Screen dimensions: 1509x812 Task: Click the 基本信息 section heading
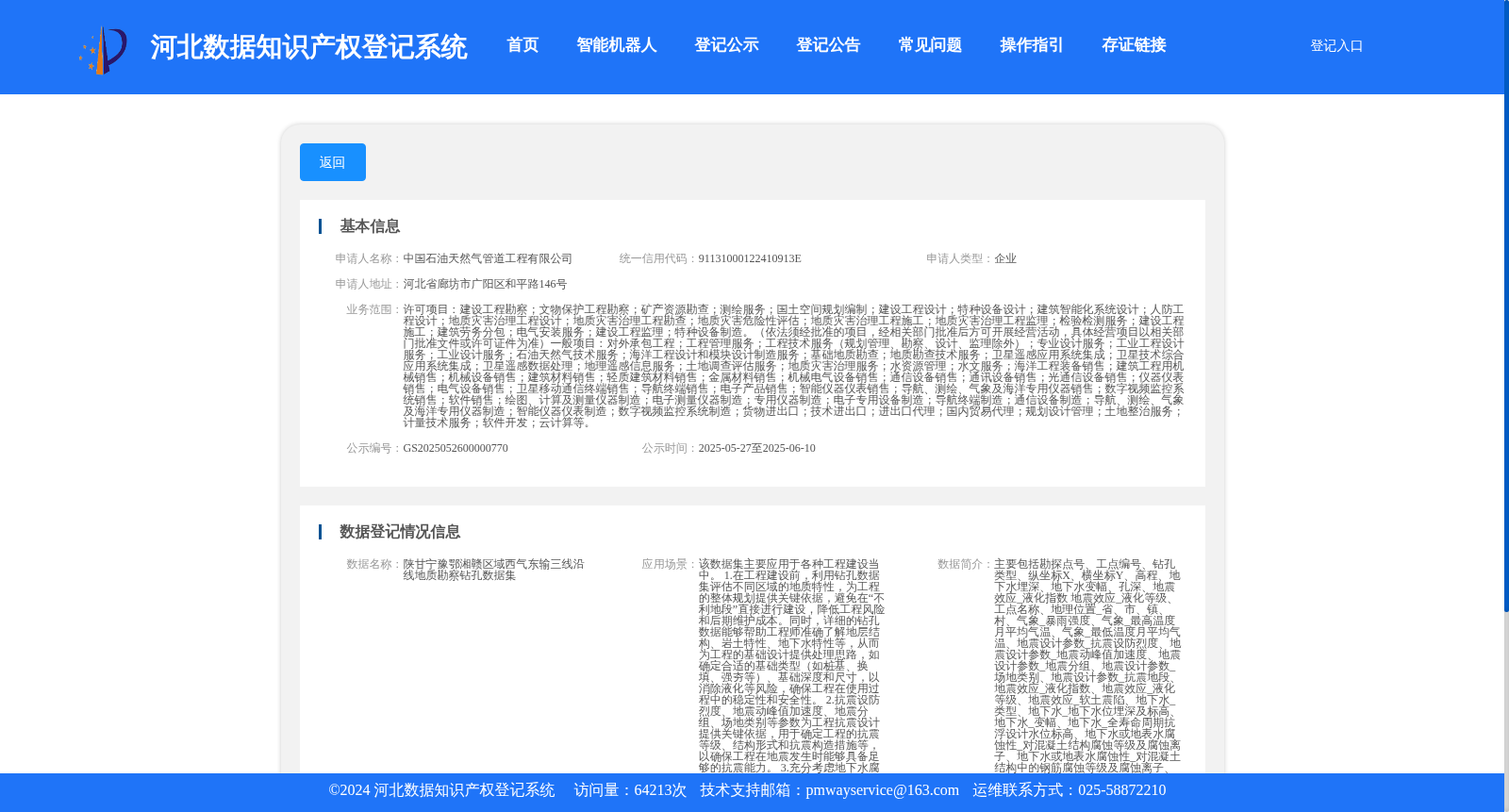tap(370, 226)
